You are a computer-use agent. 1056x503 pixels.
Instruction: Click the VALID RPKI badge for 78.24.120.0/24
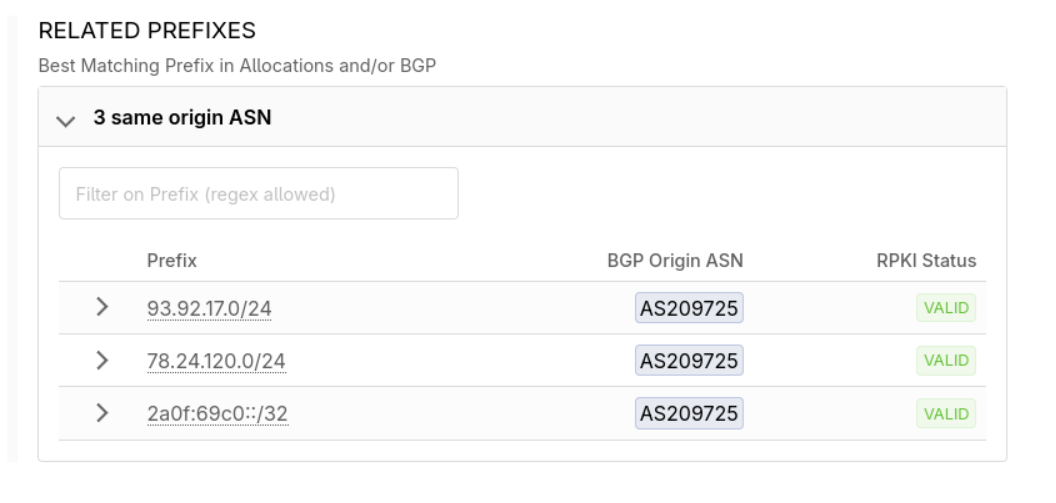pos(946,361)
